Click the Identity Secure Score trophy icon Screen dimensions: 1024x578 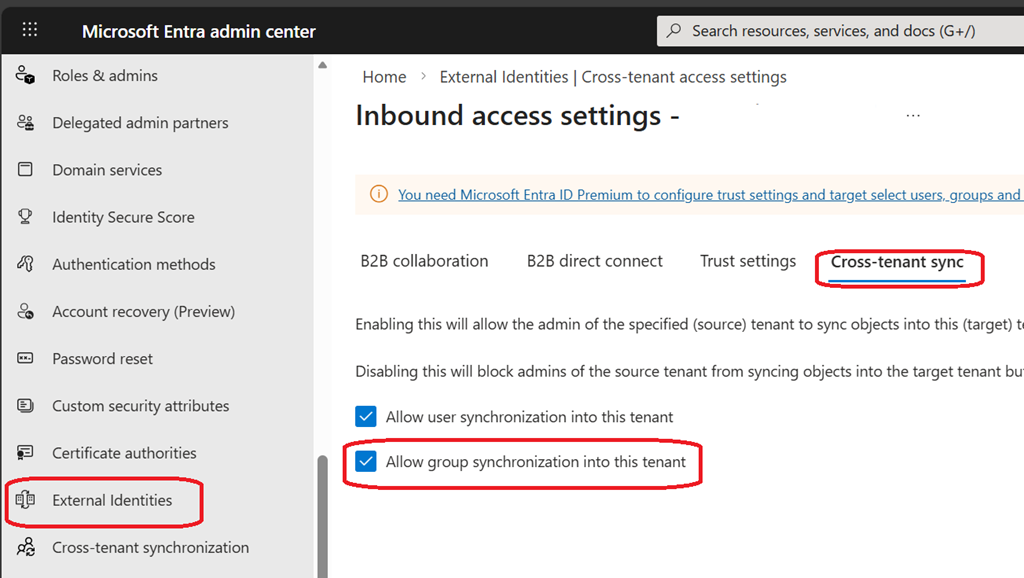(26, 217)
